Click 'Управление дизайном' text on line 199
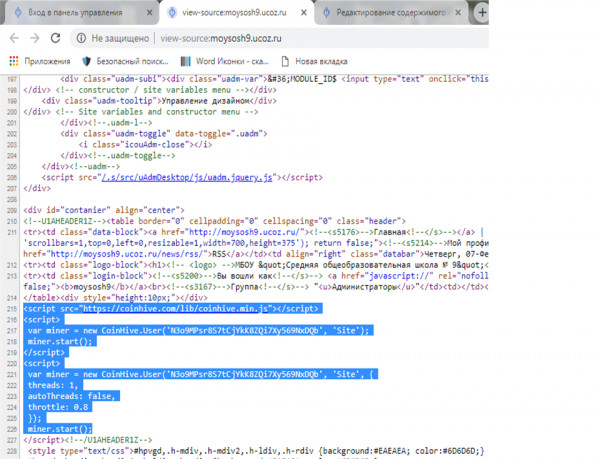This screenshot has width=600, height=459. pos(205,101)
